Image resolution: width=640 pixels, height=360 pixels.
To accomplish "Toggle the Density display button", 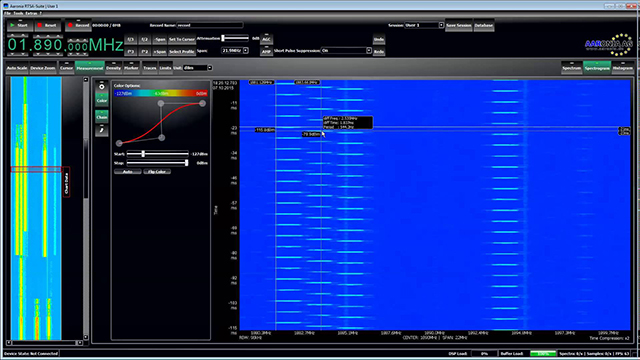I will click(x=113, y=68).
